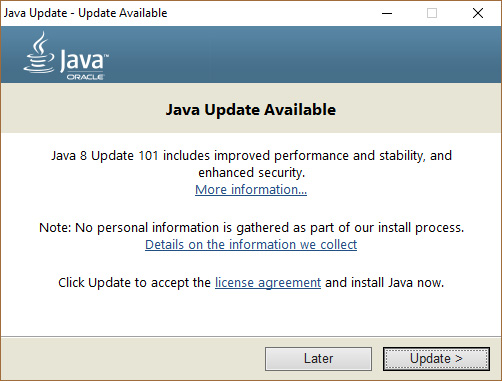502x381 pixels.
Task: Click the title bar text 'Java Update - Update Available'
Action: (86, 13)
